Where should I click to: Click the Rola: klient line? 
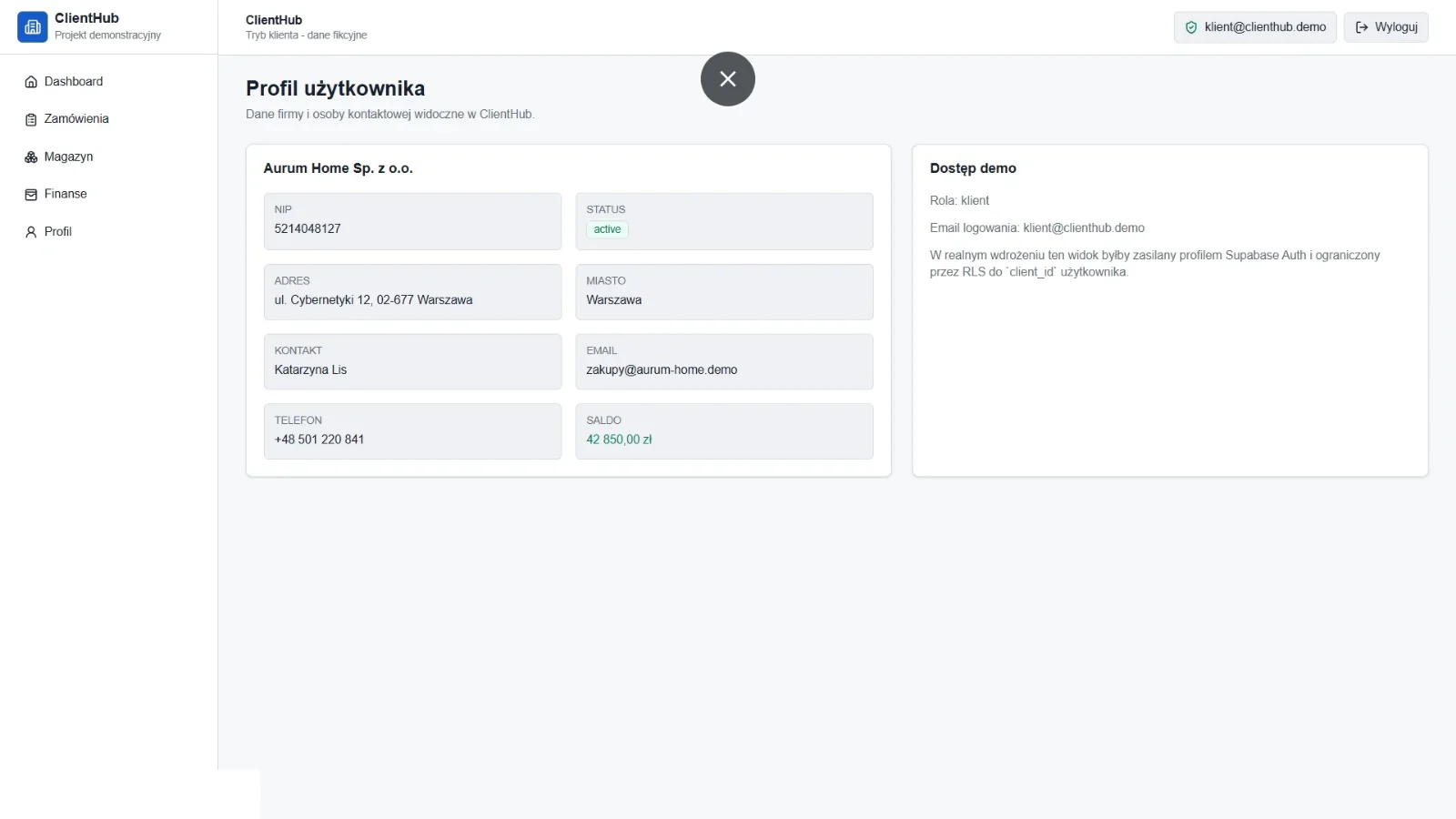(959, 200)
